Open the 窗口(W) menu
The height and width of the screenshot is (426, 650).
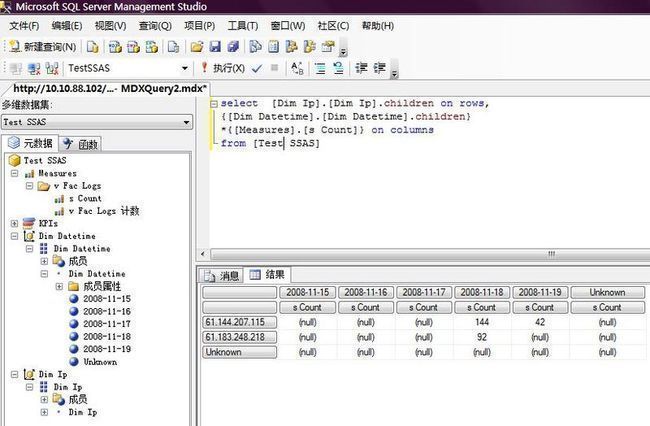(288, 26)
